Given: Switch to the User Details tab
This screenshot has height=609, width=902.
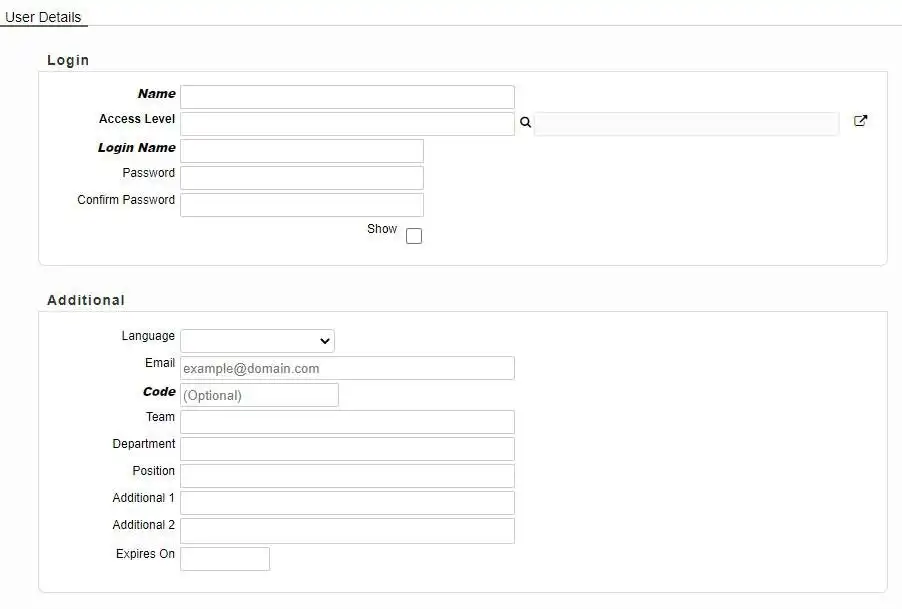Looking at the screenshot, I should click(x=43, y=17).
